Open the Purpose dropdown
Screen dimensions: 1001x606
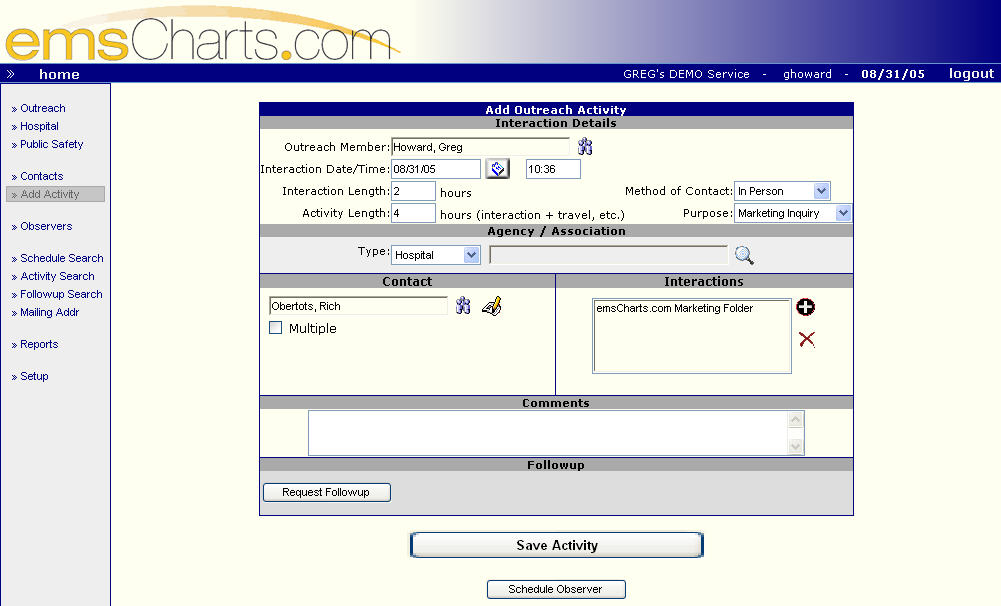click(x=793, y=213)
